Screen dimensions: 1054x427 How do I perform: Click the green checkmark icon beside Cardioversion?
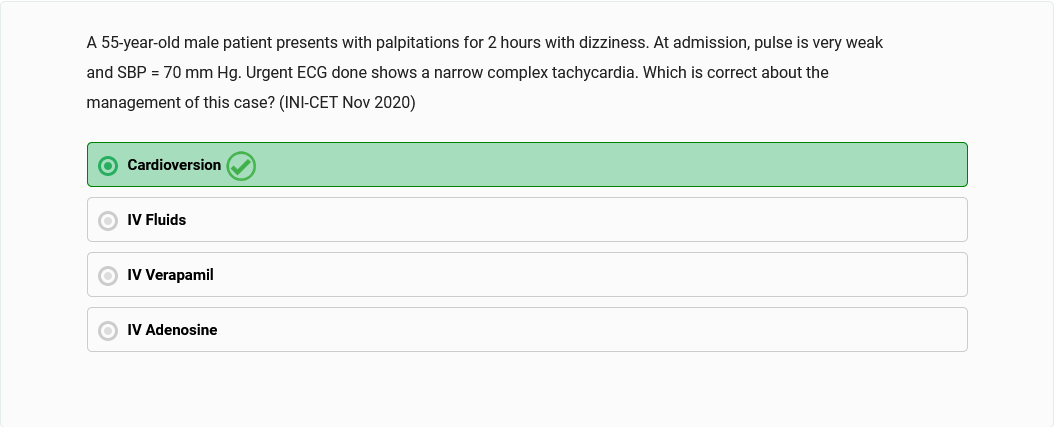pyautogui.click(x=241, y=165)
